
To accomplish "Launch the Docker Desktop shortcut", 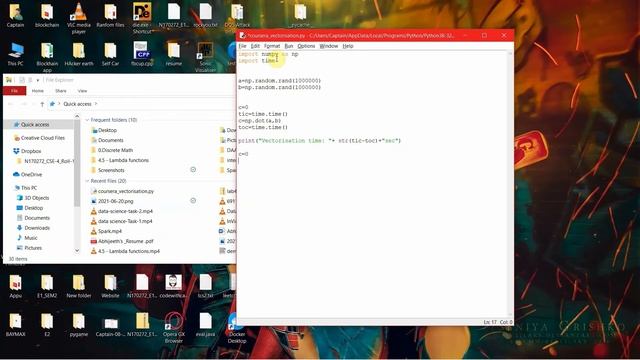I will click(237, 328).
